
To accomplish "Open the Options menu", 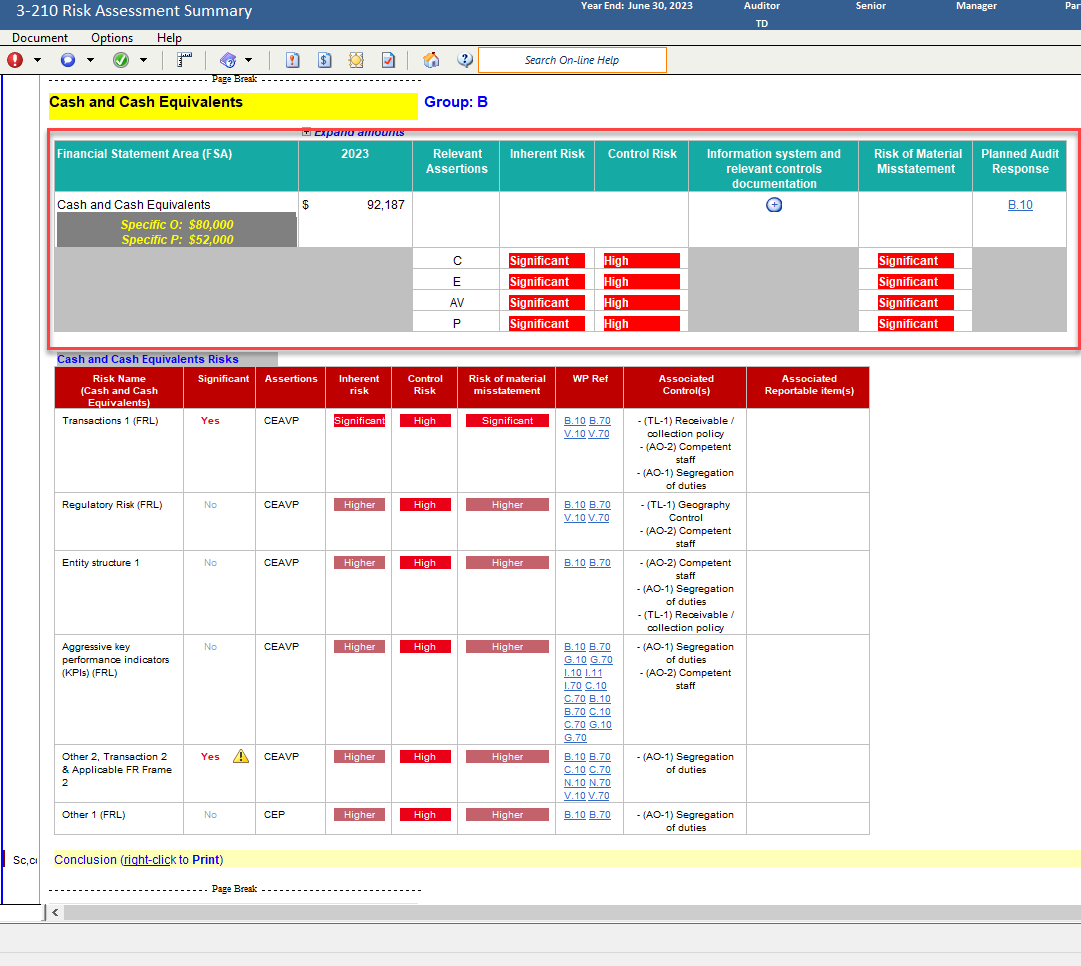I will tap(112, 38).
